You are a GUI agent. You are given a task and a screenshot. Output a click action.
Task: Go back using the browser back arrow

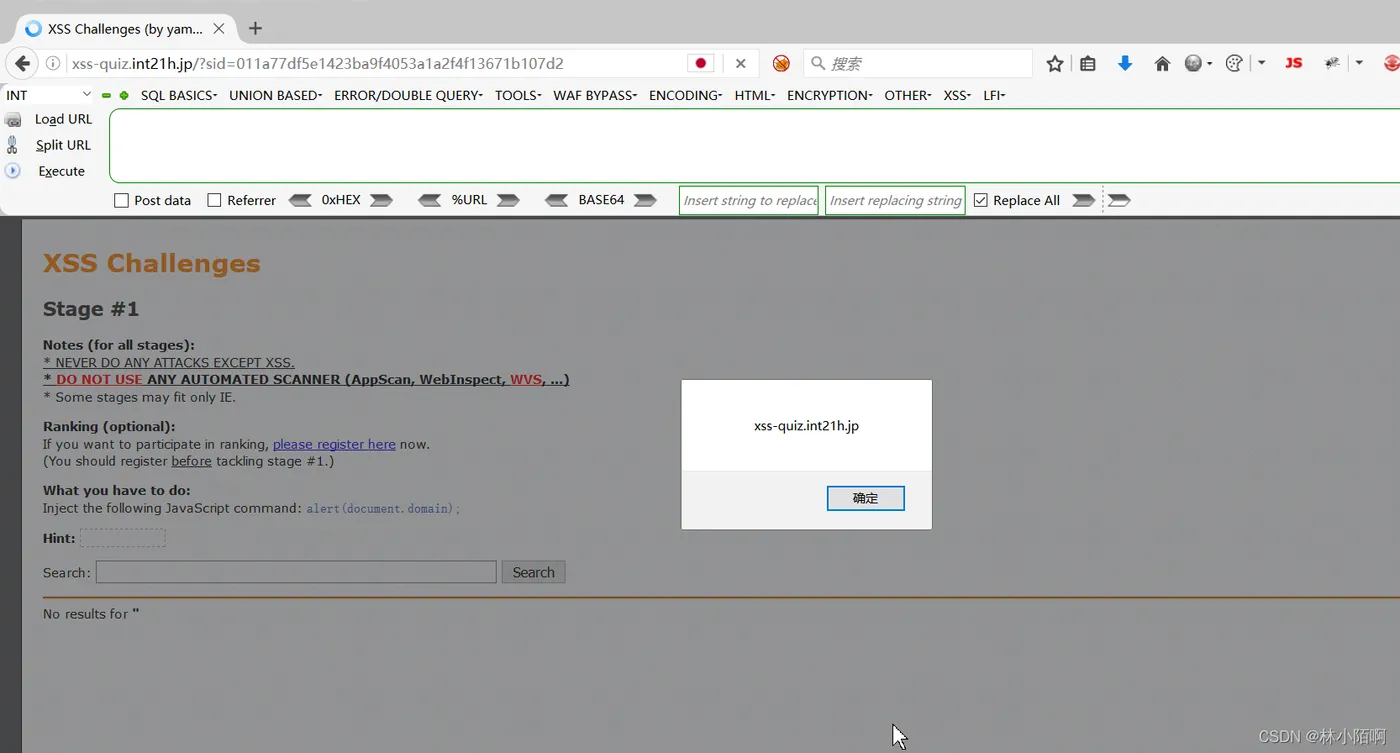(22, 63)
